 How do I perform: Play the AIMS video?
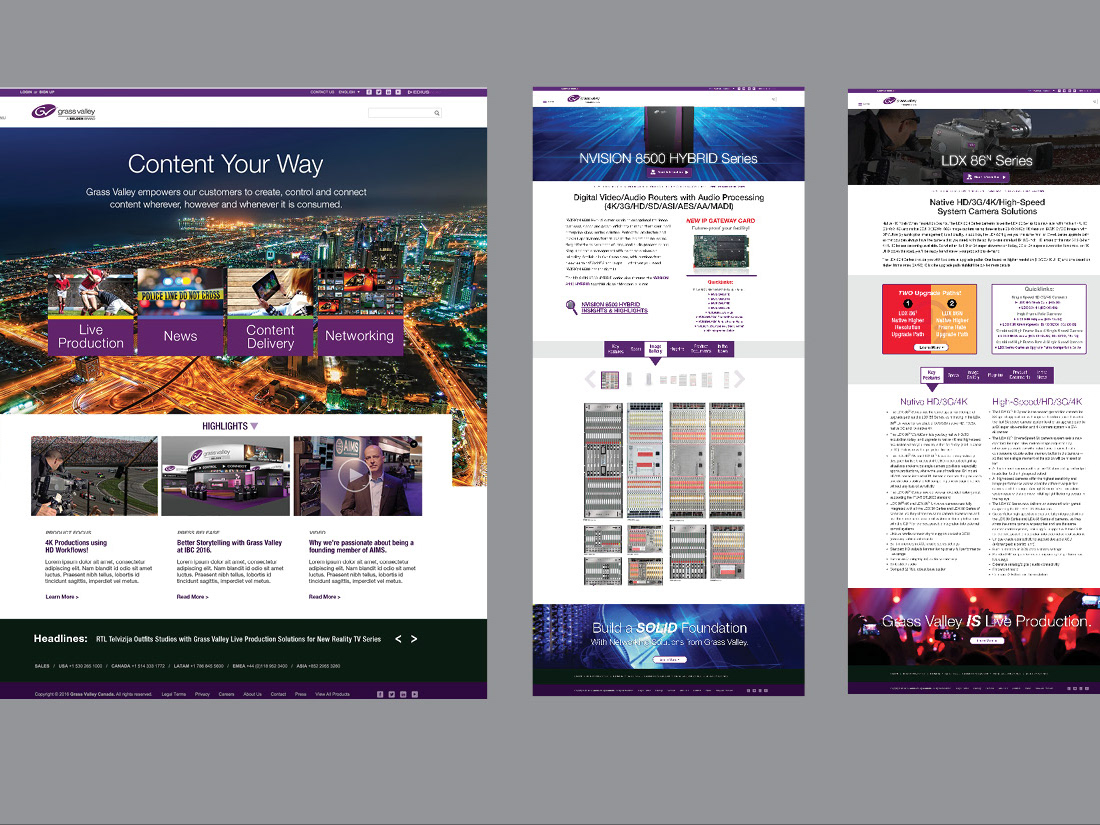pos(355,476)
